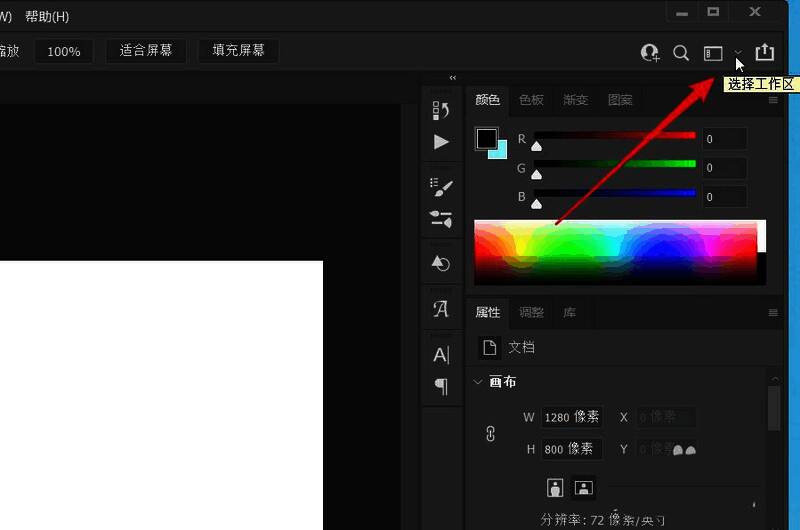The width and height of the screenshot is (800, 530).
Task: Click the canvas height H field
Action: coord(571,449)
